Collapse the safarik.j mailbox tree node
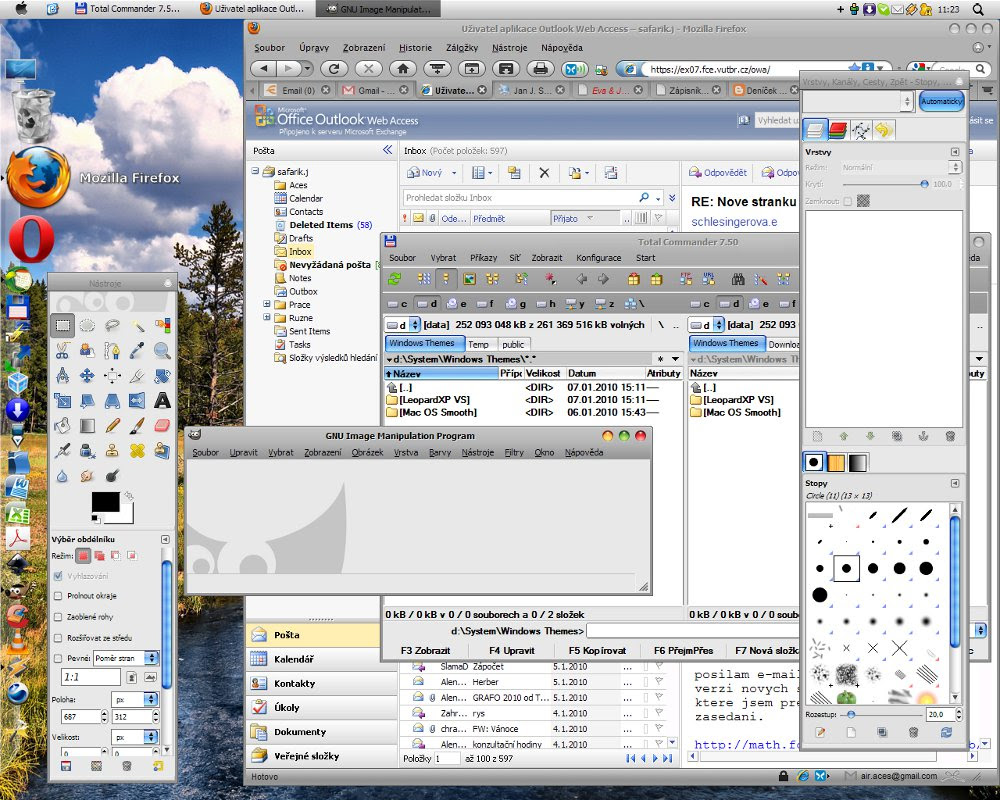Viewport: 1000px width, 800px height. tap(255, 171)
